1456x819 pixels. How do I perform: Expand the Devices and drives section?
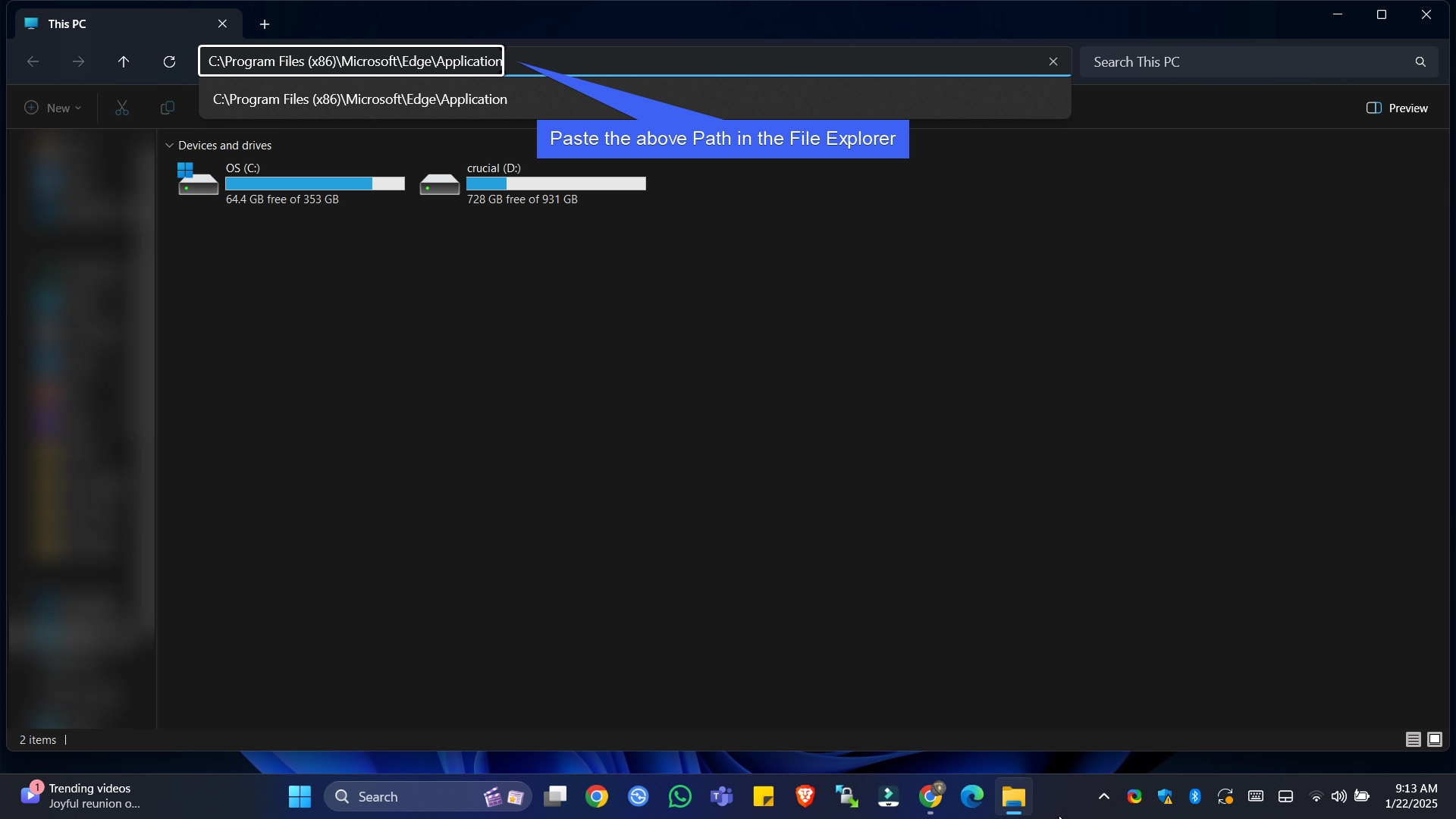168,145
